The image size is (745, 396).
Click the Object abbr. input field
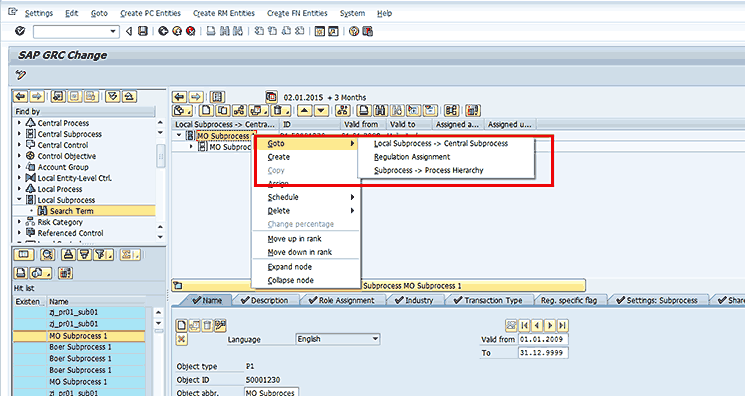point(272,393)
